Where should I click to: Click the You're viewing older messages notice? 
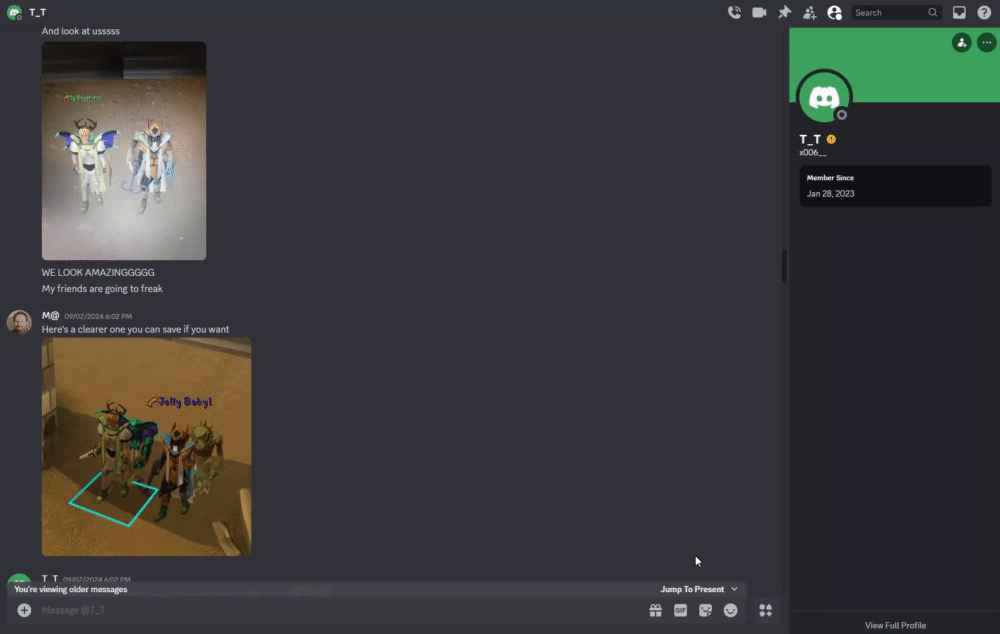pyautogui.click(x=71, y=589)
